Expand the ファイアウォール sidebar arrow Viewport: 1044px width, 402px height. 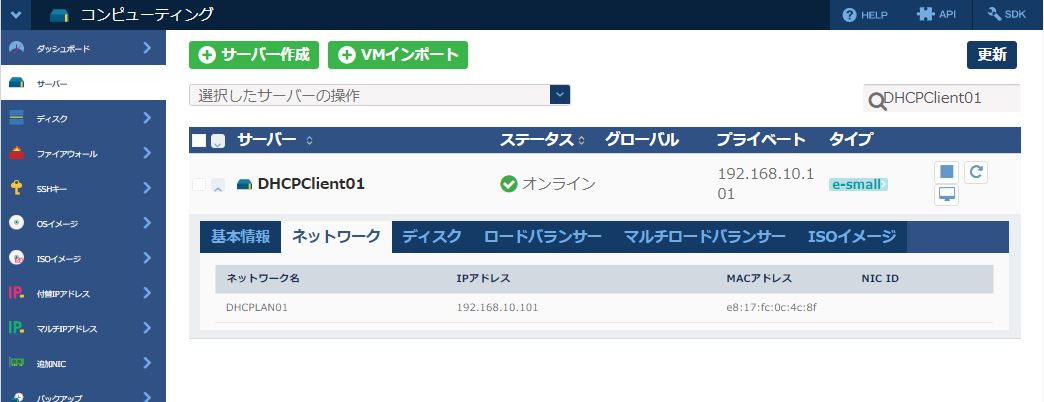tap(147, 153)
